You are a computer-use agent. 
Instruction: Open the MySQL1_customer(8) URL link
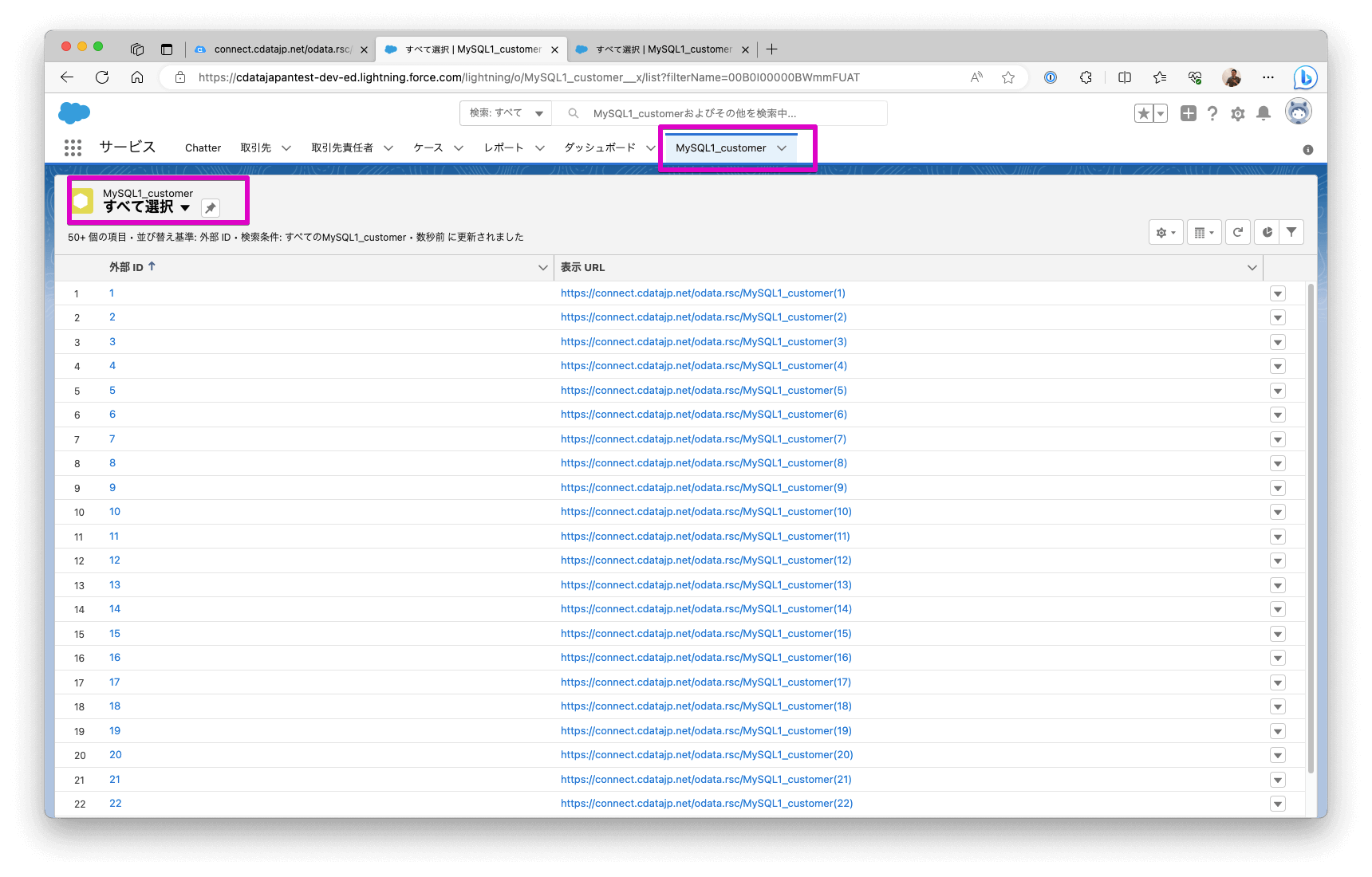(704, 463)
